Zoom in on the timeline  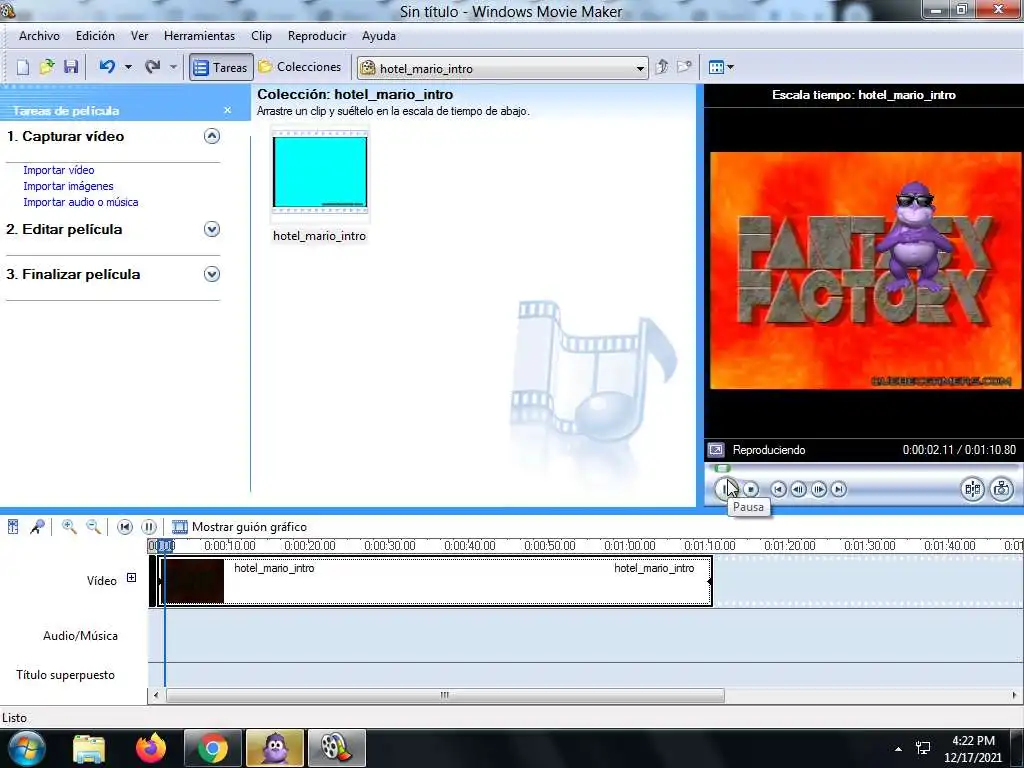point(69,526)
